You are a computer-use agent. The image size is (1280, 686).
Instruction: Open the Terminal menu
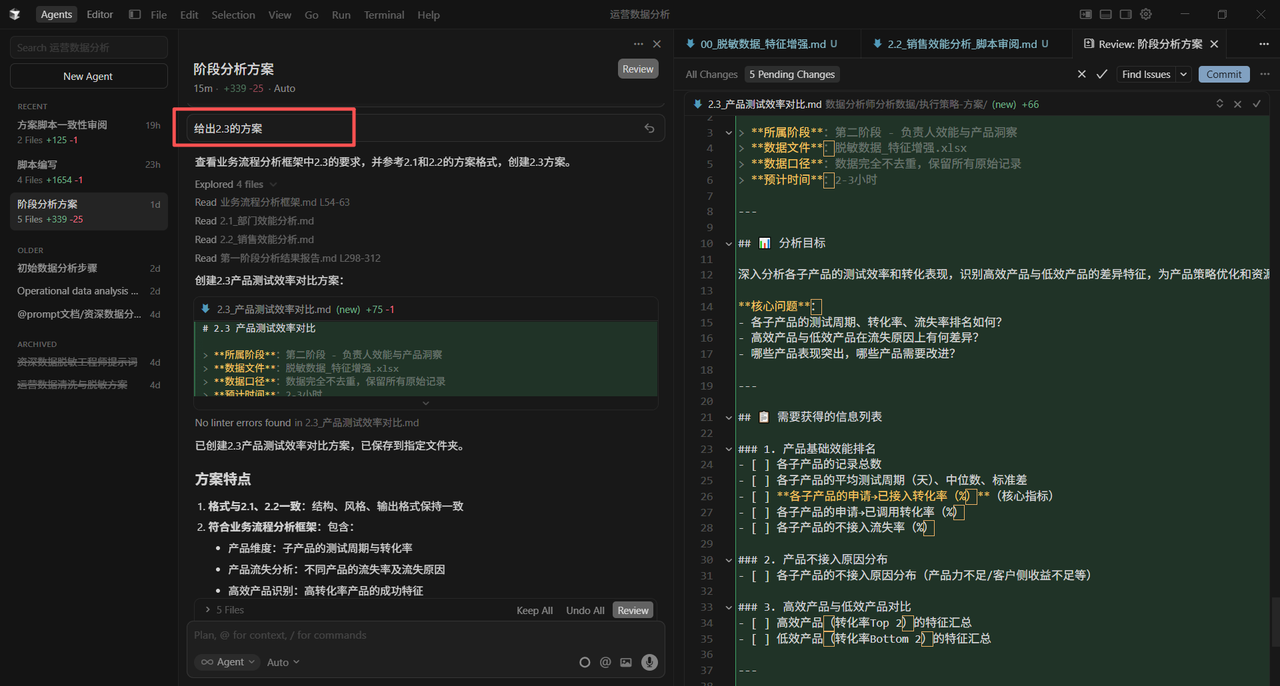point(385,14)
